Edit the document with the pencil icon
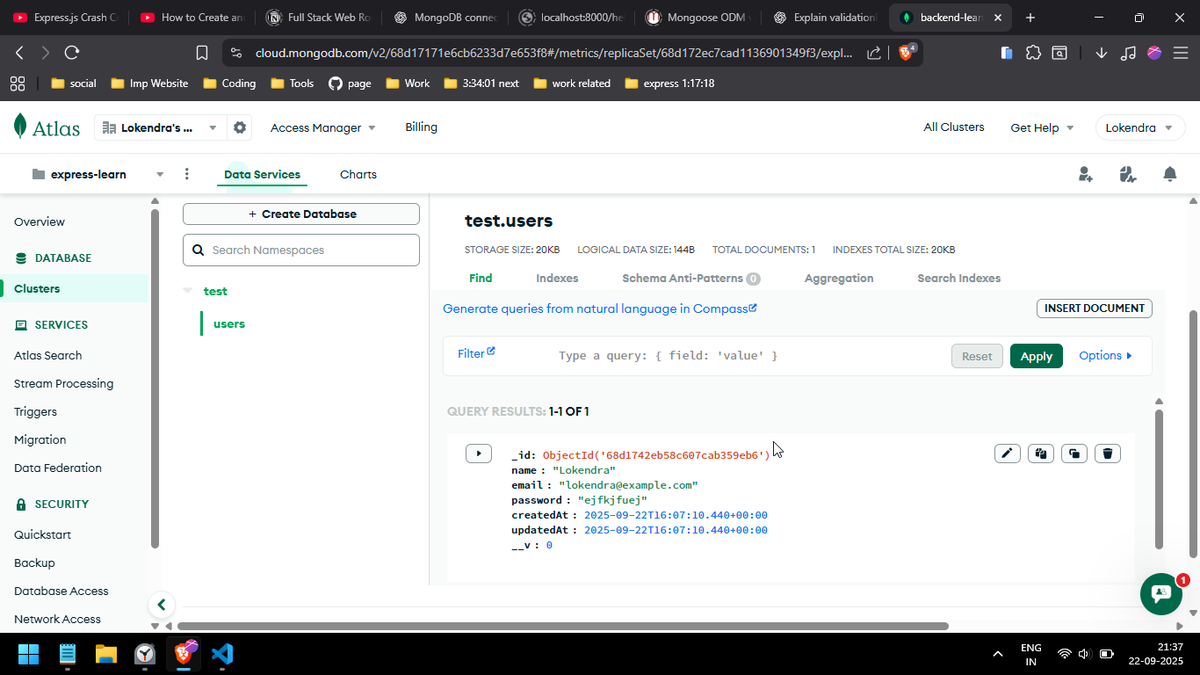The width and height of the screenshot is (1200, 675). pyautogui.click(x=1008, y=454)
